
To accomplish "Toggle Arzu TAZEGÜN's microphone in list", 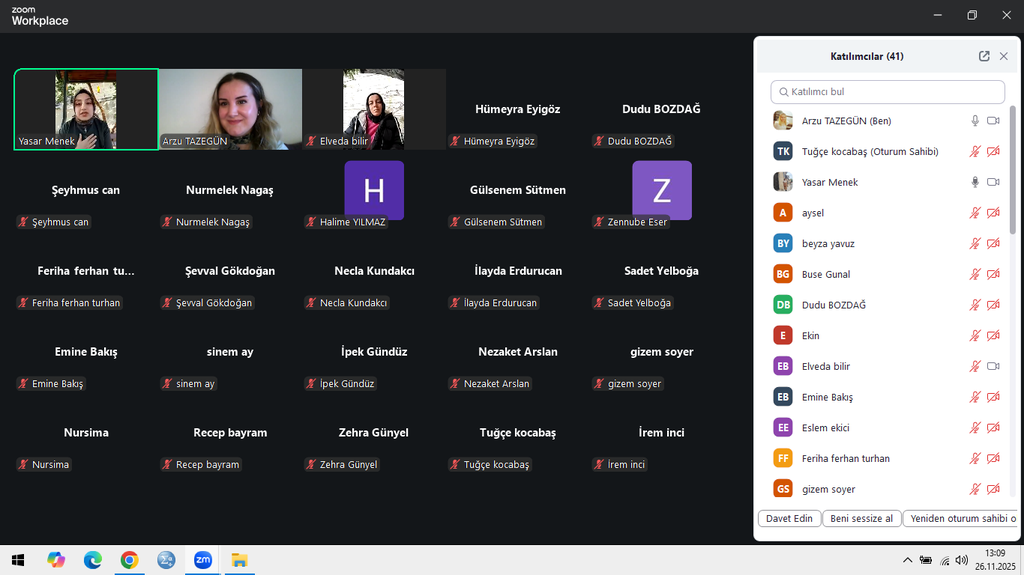I will coord(975,121).
